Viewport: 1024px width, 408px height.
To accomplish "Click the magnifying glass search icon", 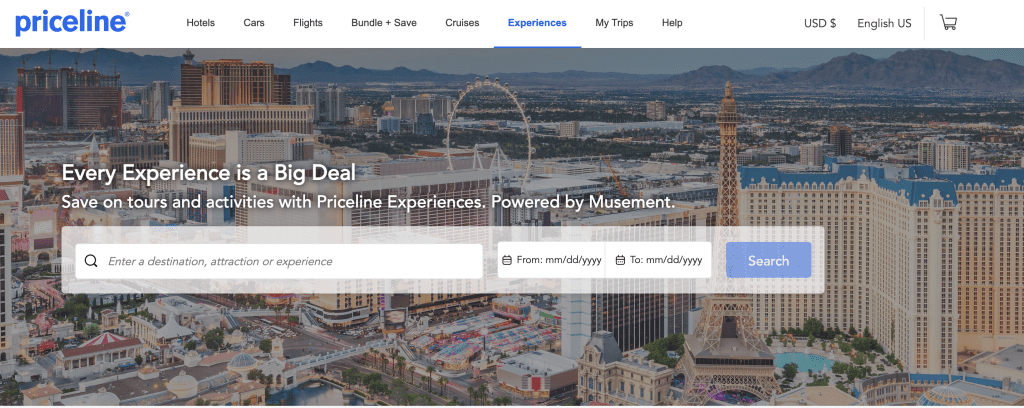I will tap(91, 261).
